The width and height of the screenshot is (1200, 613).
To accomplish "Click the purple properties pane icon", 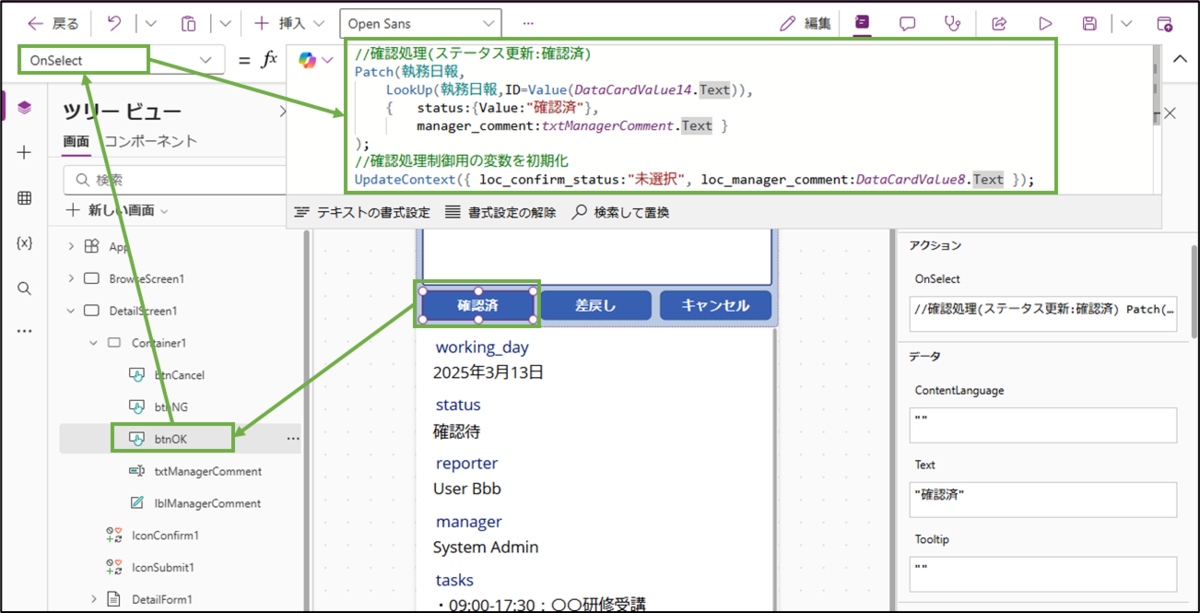I will pos(862,23).
